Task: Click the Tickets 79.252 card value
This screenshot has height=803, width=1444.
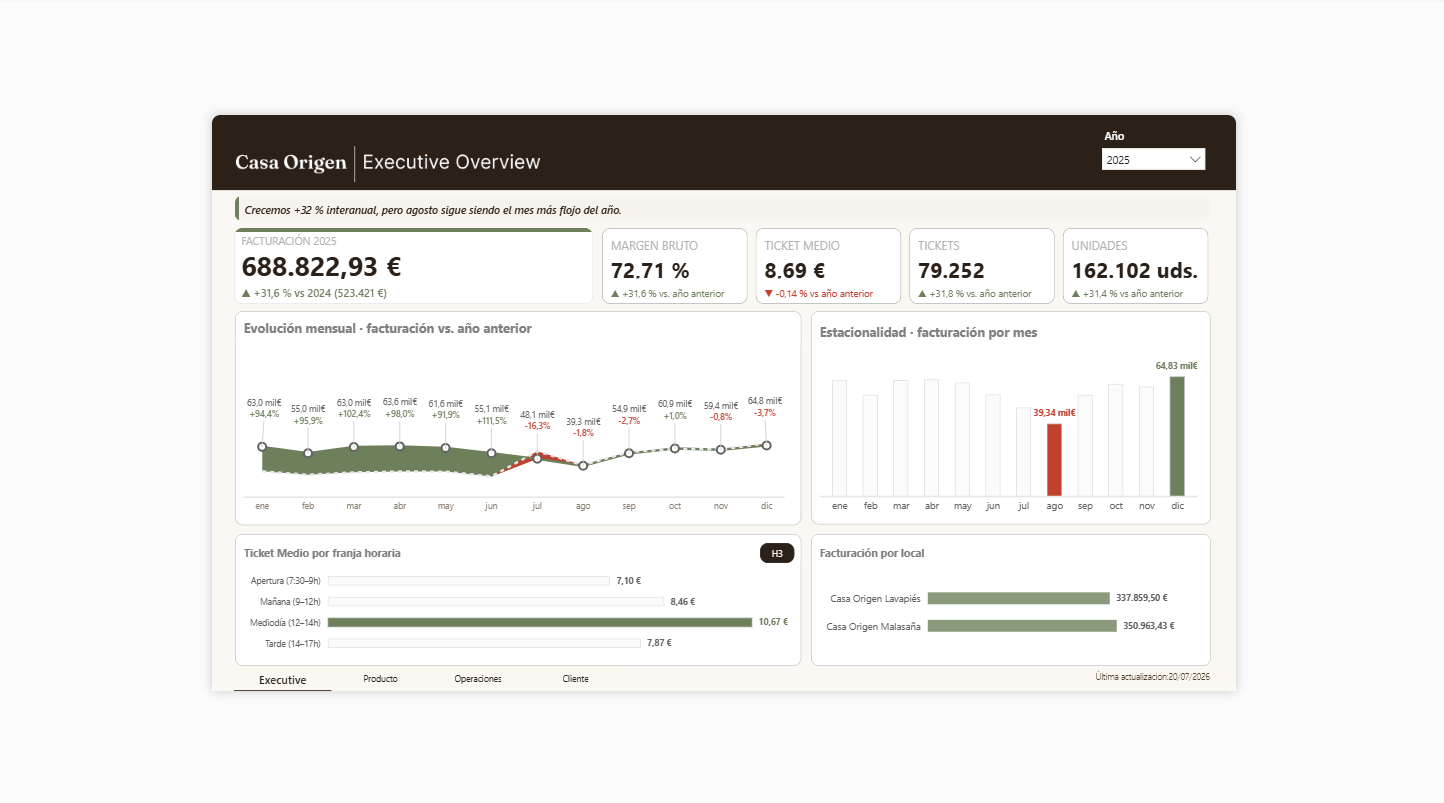Action: tap(951, 271)
